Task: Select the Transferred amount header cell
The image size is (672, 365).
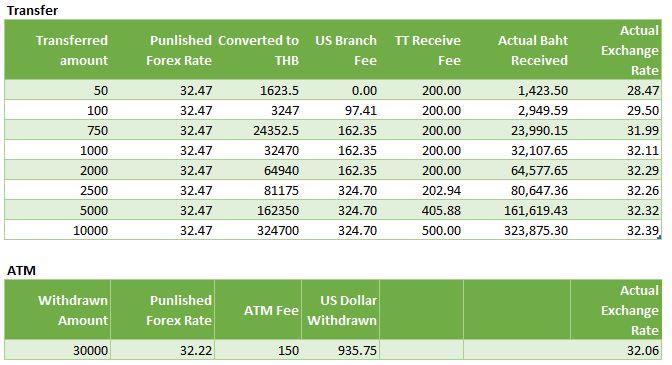Action: [x=57, y=50]
